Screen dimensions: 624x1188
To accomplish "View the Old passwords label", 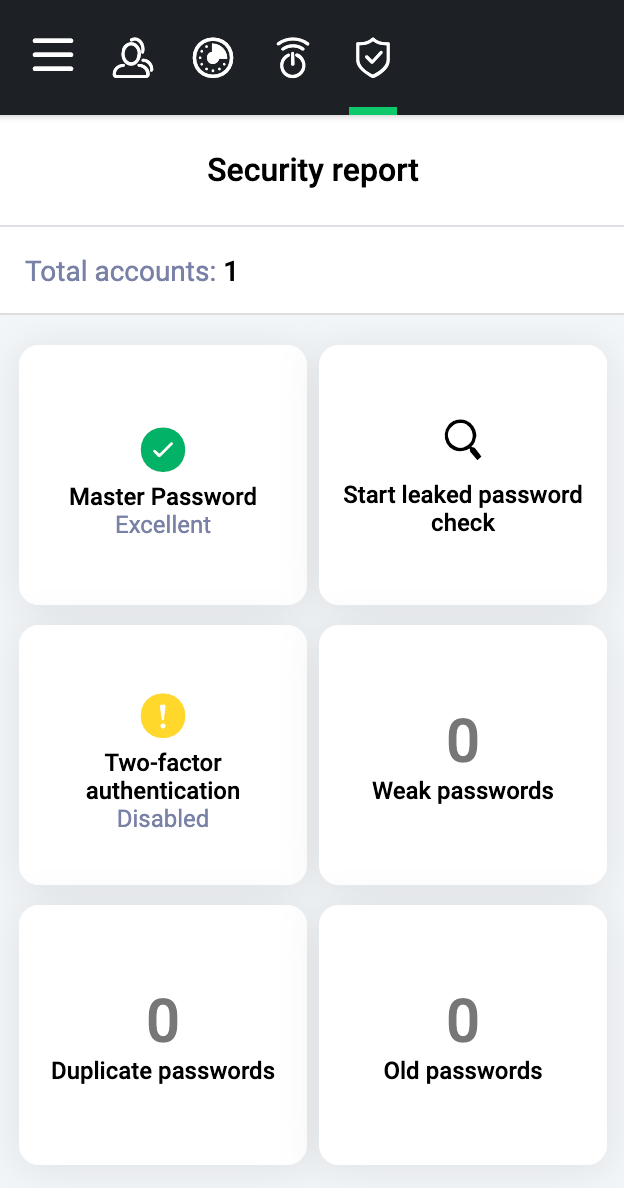I will pos(463,1071).
